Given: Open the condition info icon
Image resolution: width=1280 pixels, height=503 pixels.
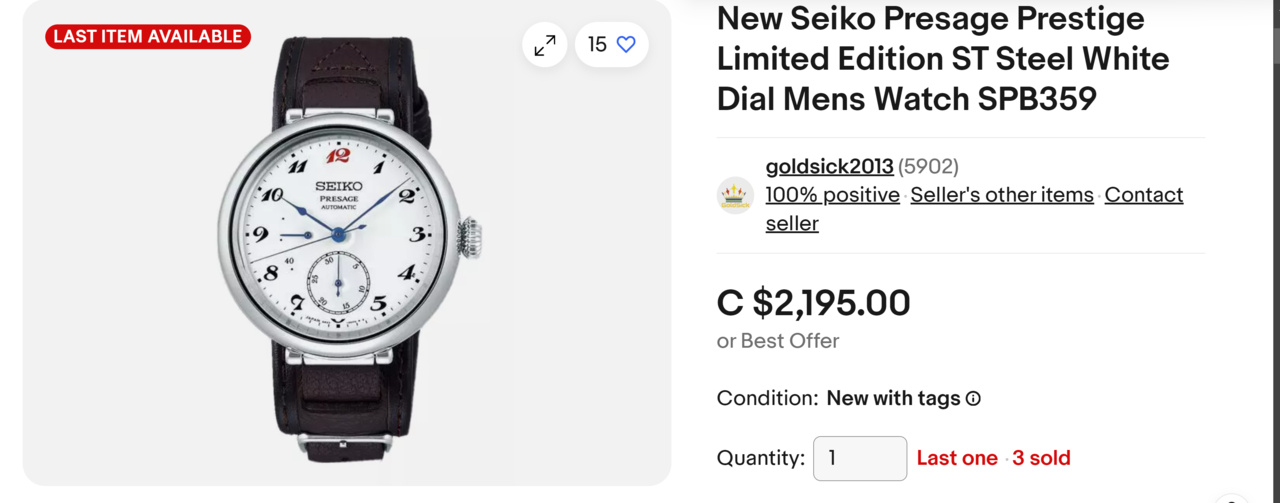Looking at the screenshot, I should click(973, 399).
